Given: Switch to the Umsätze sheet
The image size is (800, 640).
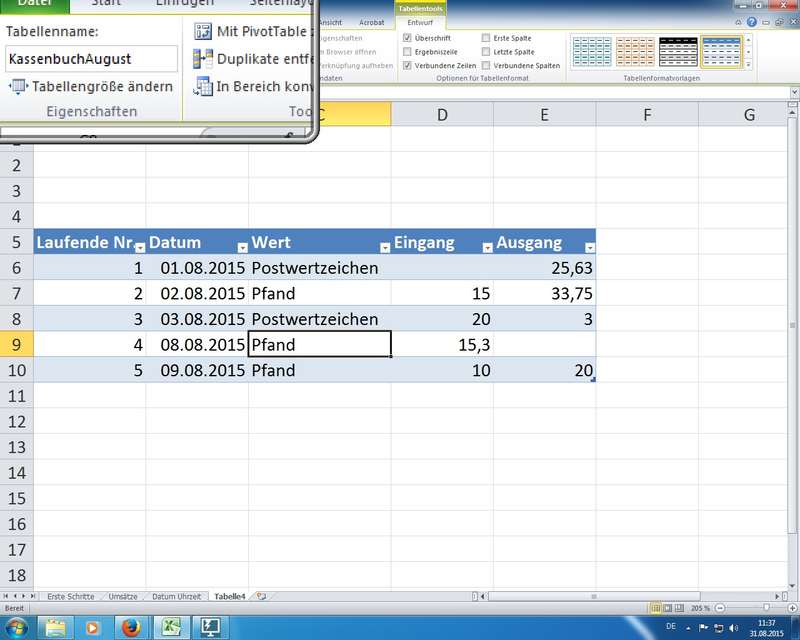Looking at the screenshot, I should [x=123, y=596].
